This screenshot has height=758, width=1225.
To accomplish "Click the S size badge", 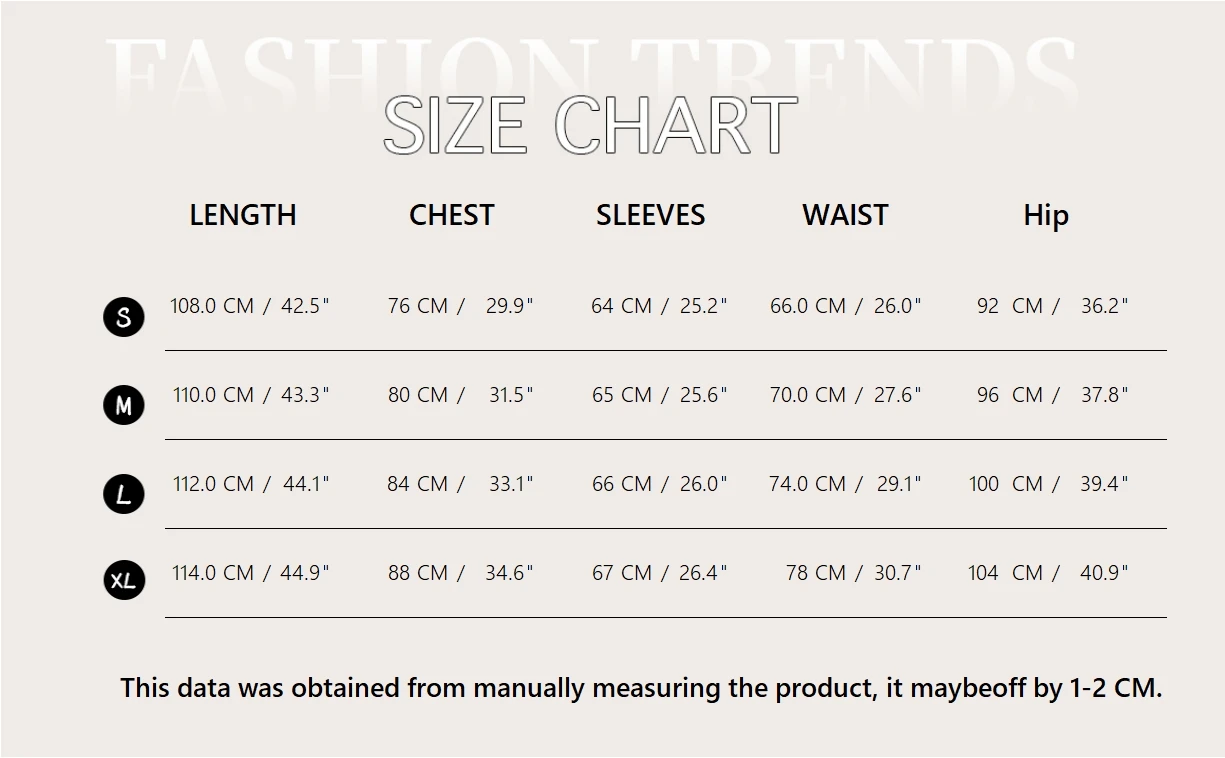I will (x=124, y=317).
